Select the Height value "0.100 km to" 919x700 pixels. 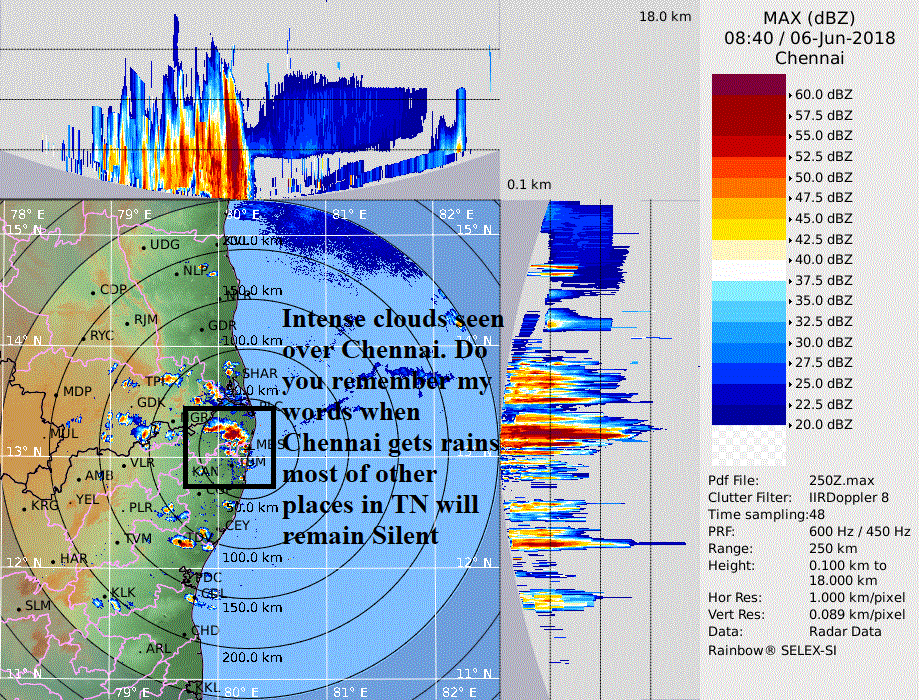pos(848,566)
